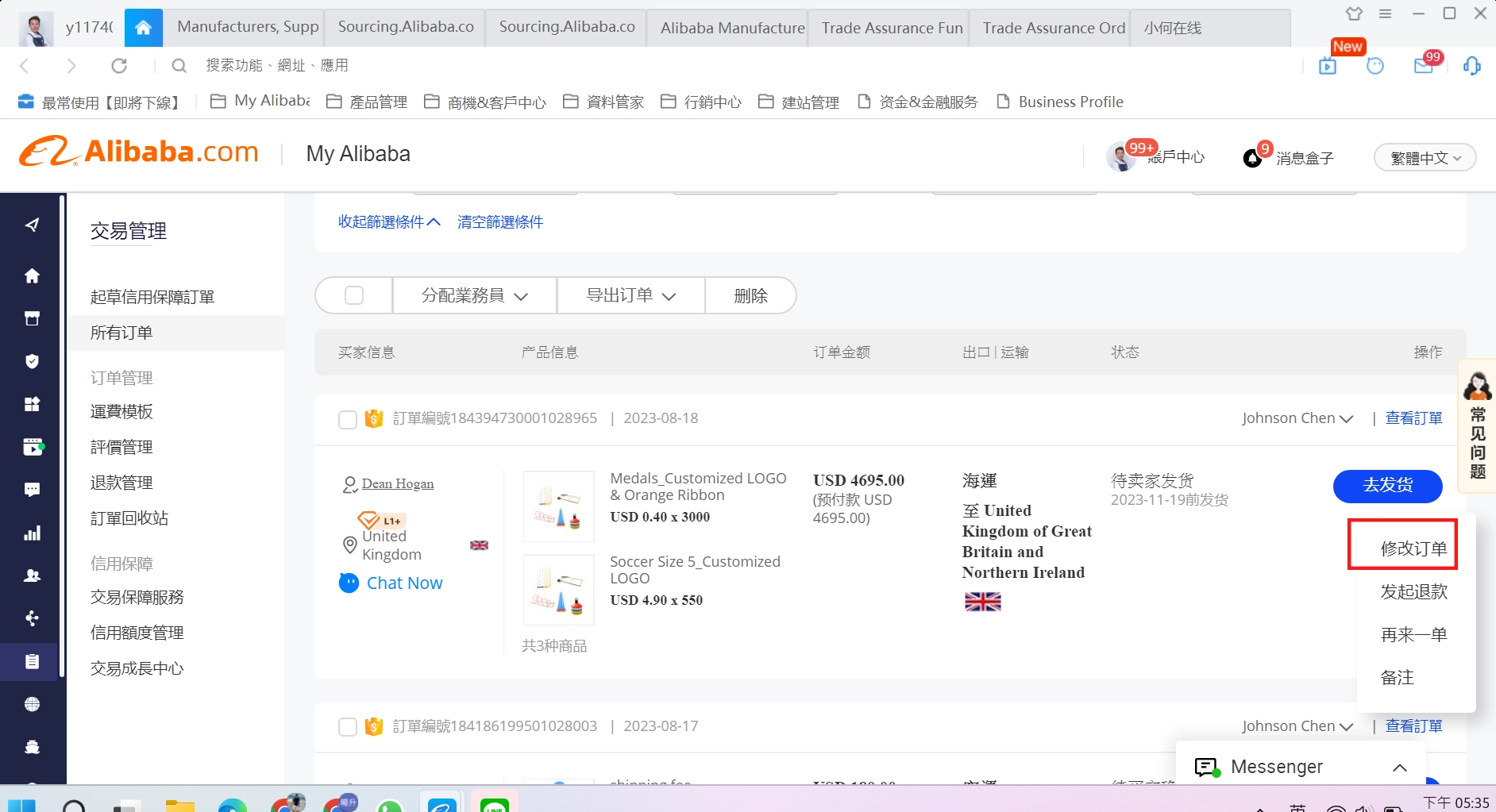The width and height of the screenshot is (1496, 812).
Task: Choose 再来一单 in the order menu
Action: (1413, 635)
